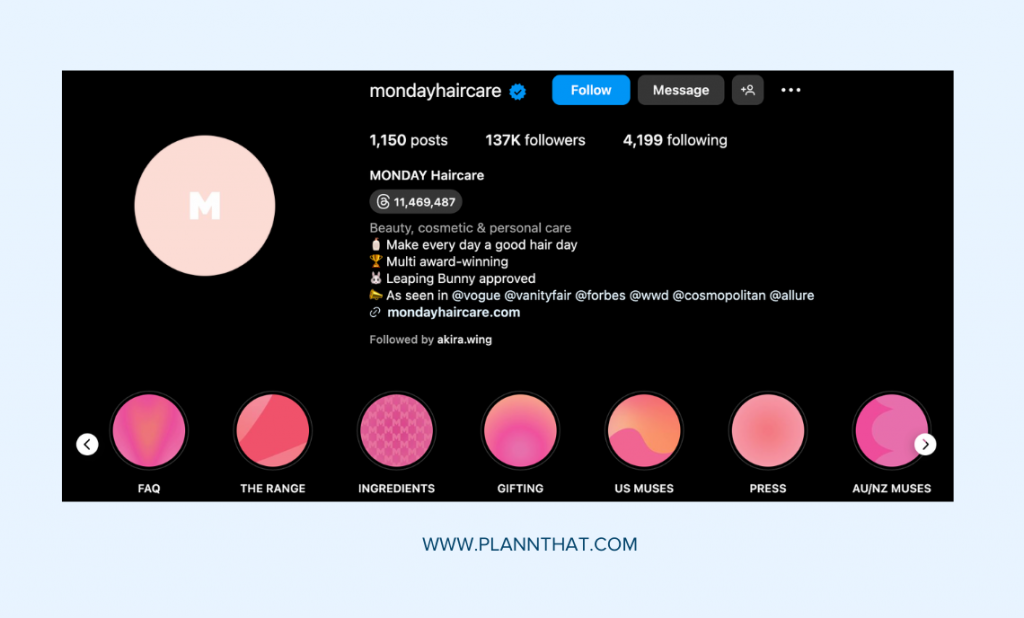
Task: Open the akira.wing follower link
Action: click(x=464, y=339)
